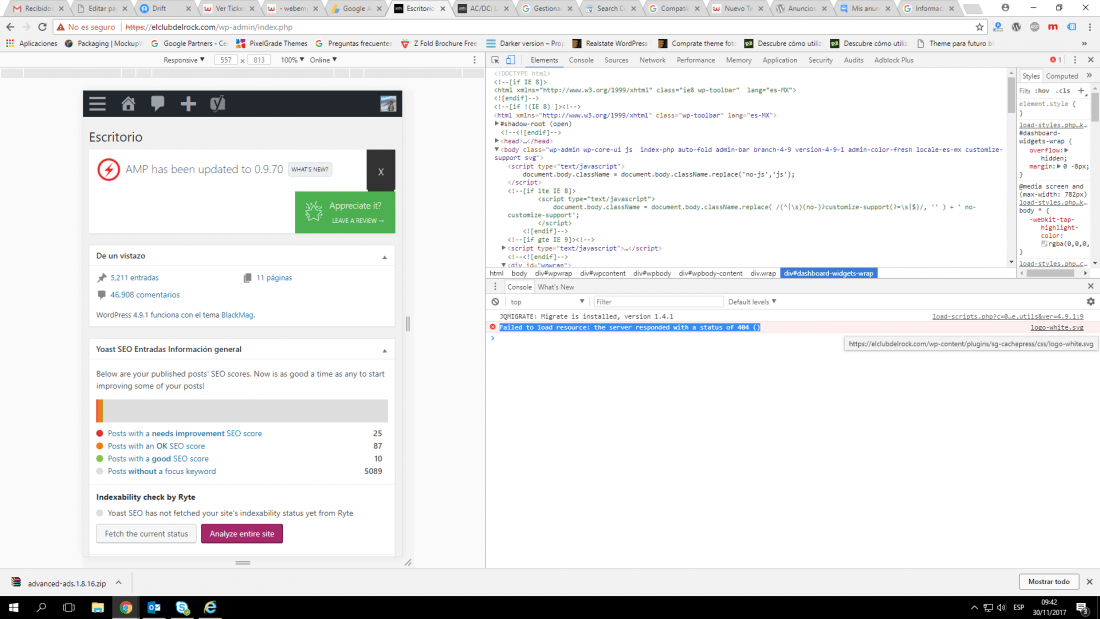This screenshot has width=1100, height=619.
Task: Reload the page in Chrome
Action: click(x=42, y=27)
